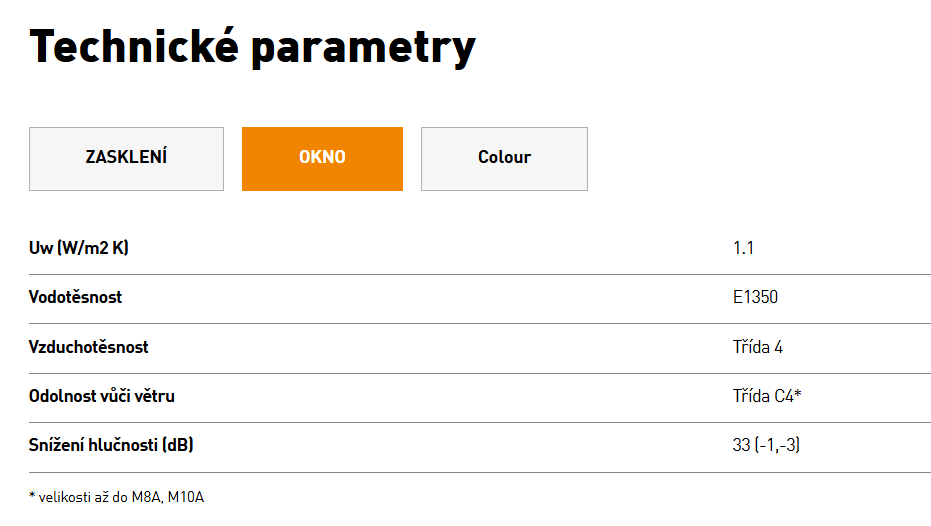The height and width of the screenshot is (526, 931).
Task: Click the Uw (W/m2 K) row label
Action: coord(79,248)
